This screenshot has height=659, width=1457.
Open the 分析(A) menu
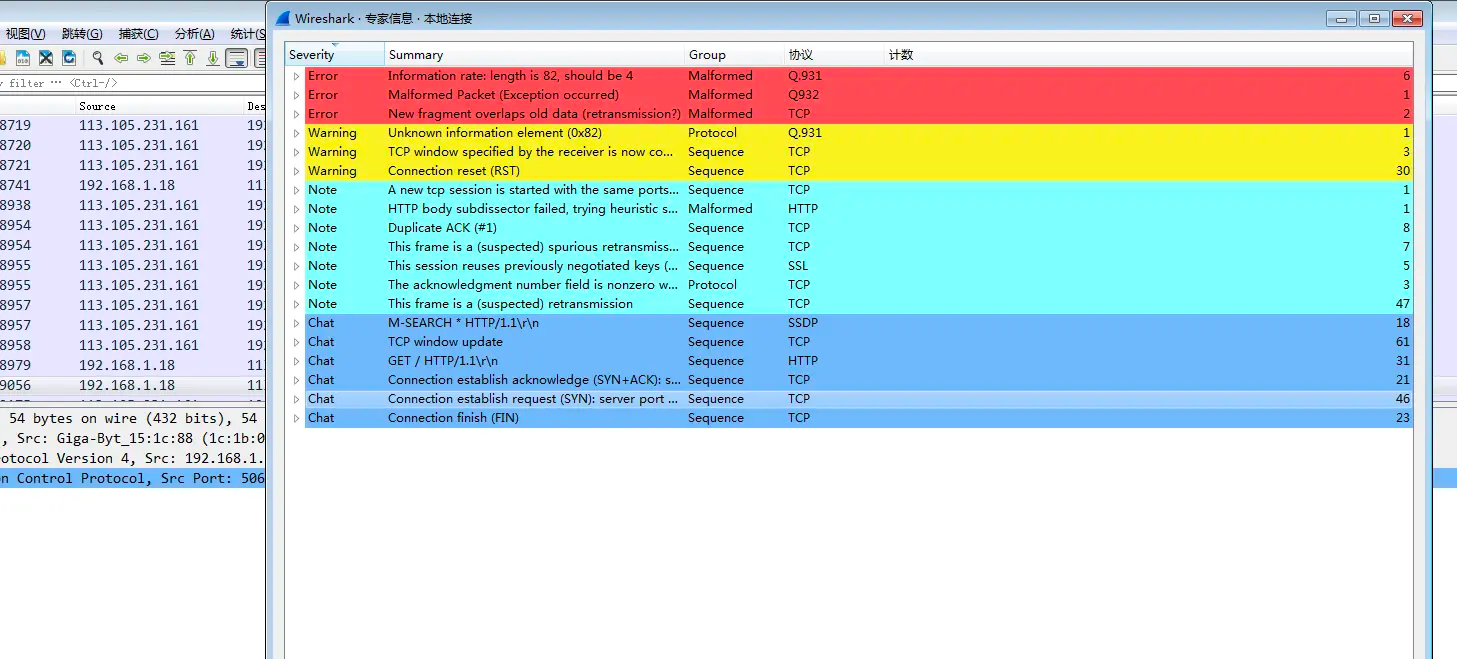coord(196,33)
